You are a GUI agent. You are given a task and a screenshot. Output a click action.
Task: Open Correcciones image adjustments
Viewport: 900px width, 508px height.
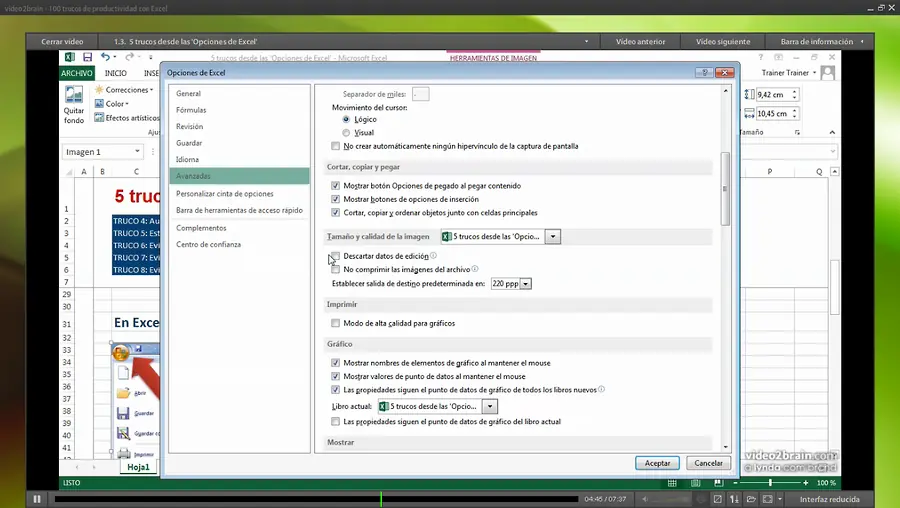click(x=124, y=90)
